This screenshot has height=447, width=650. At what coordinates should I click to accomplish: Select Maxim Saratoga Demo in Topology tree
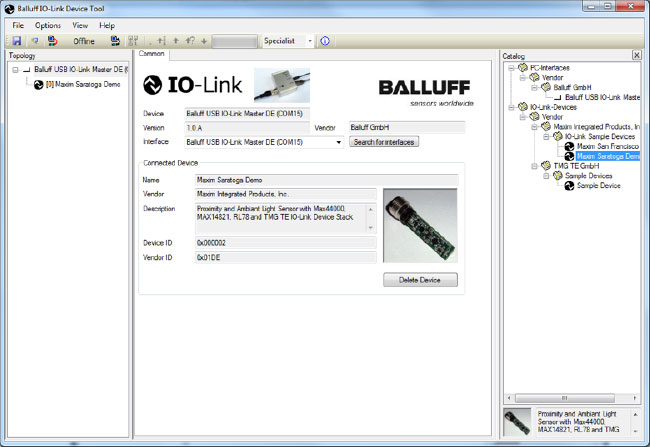click(82, 85)
